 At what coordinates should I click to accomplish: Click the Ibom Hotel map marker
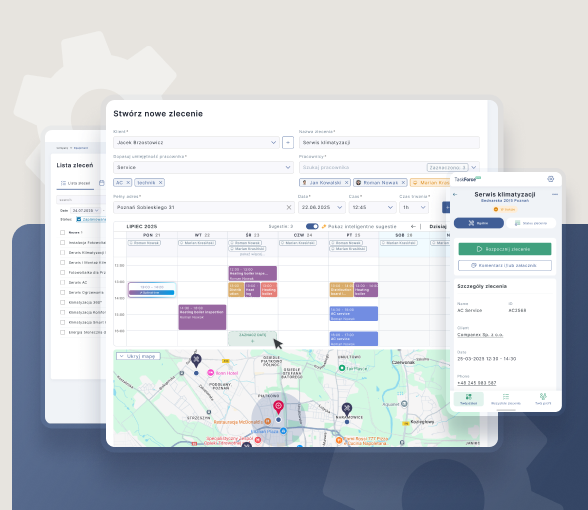point(211,373)
